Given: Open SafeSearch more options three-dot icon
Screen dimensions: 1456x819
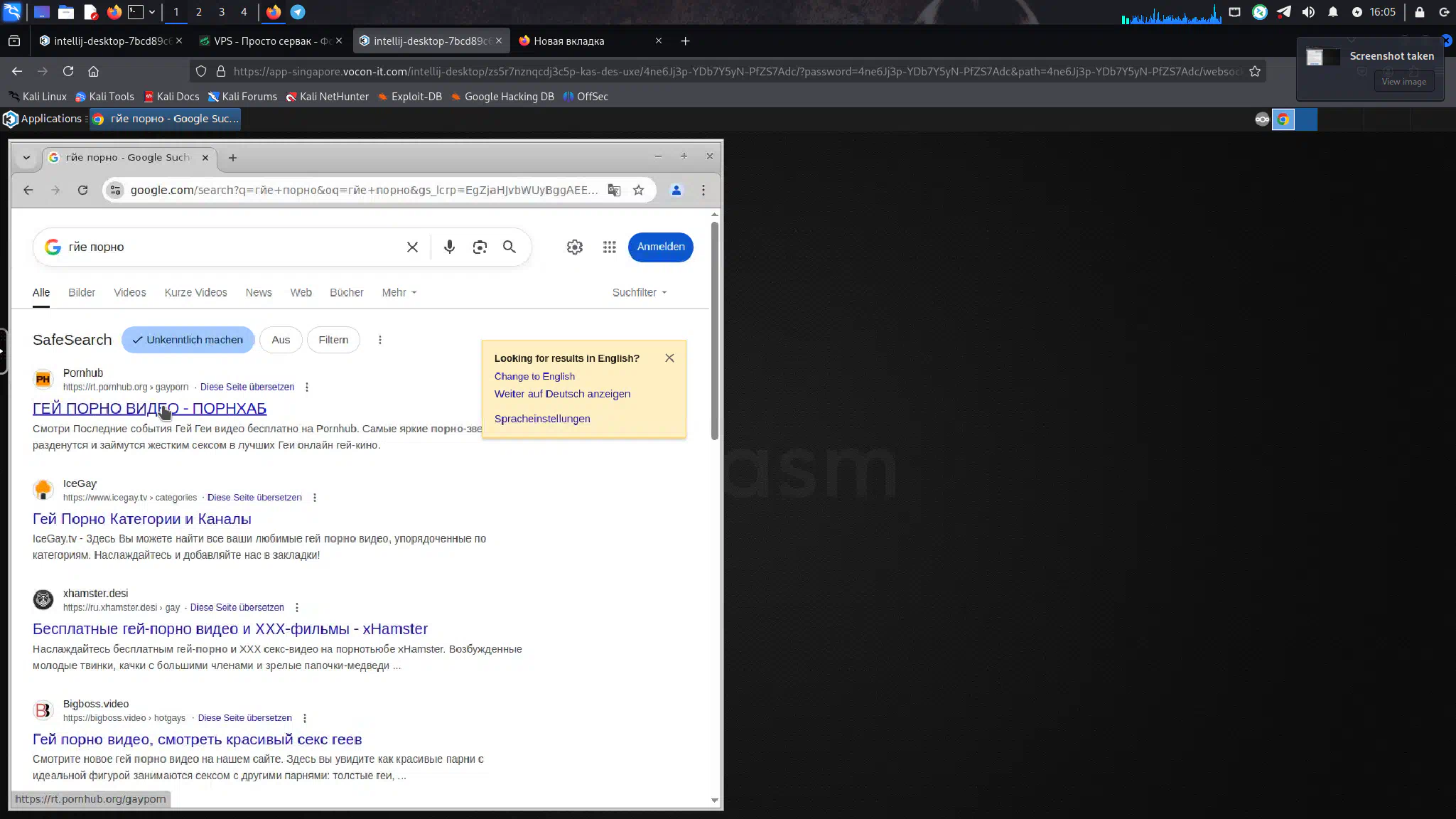Looking at the screenshot, I should click(380, 340).
